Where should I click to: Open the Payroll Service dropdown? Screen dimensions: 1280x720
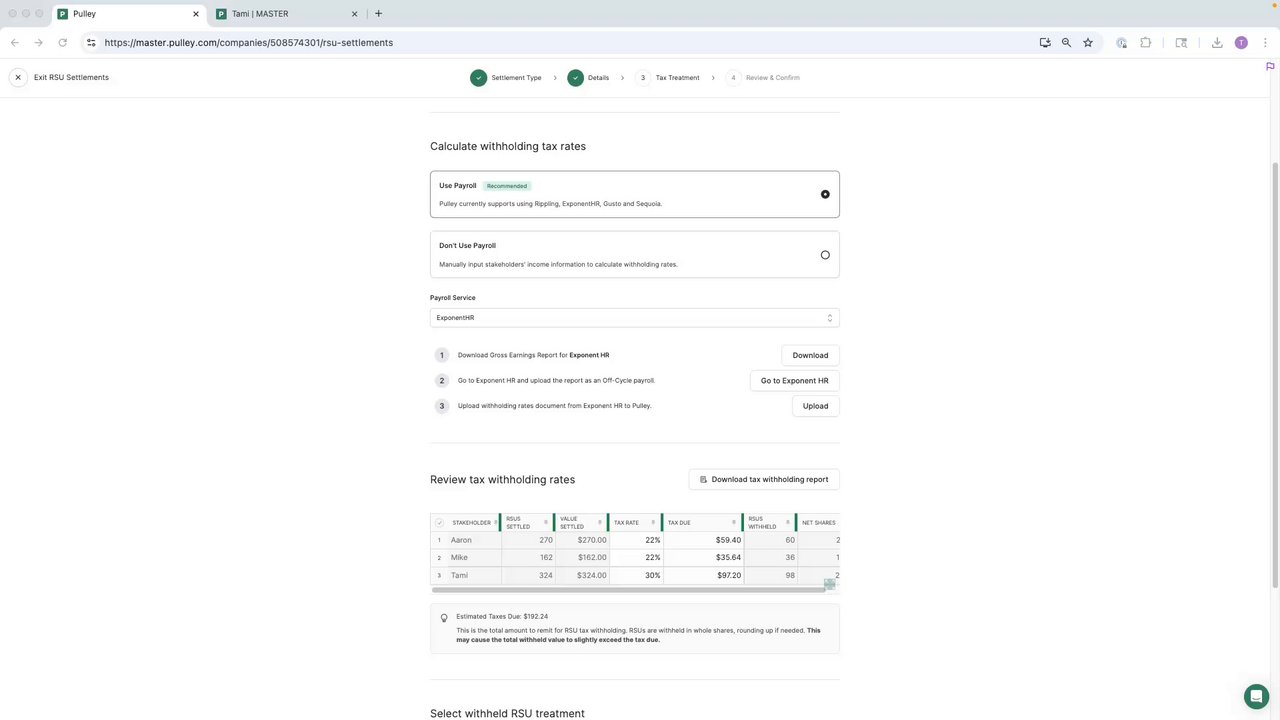click(634, 318)
